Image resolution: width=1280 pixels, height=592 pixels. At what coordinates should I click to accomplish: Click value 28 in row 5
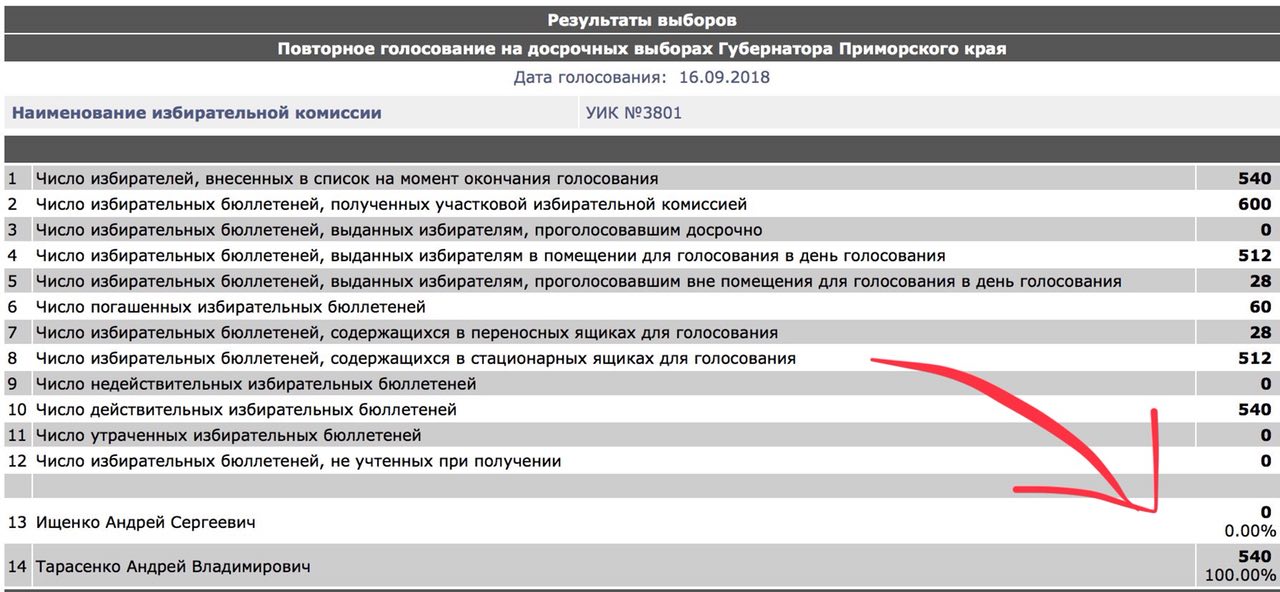[1260, 281]
